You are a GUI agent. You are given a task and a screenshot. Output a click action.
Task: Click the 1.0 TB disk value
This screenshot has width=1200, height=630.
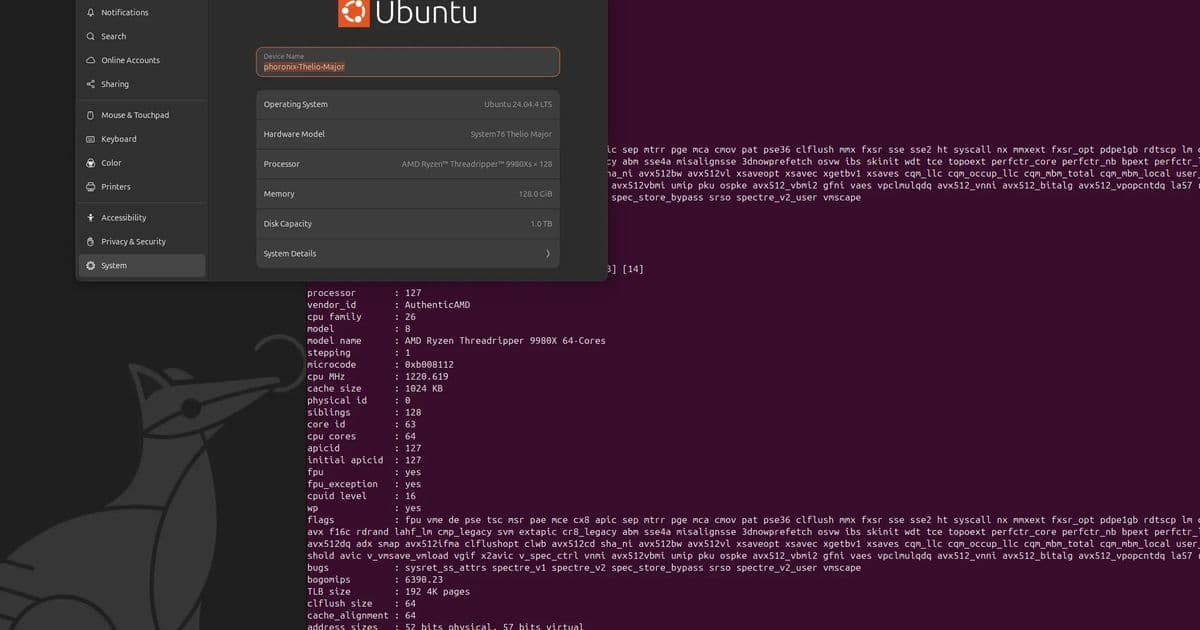[x=541, y=224]
